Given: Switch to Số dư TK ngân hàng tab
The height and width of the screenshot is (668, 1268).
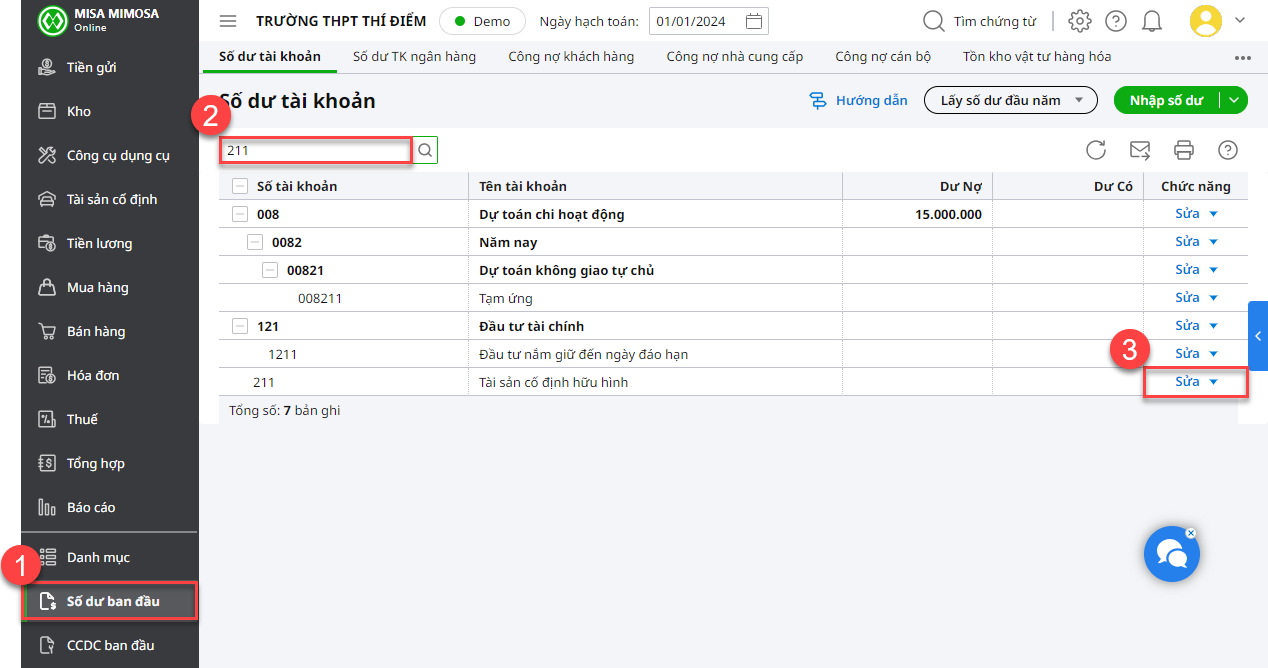Looking at the screenshot, I should point(414,56).
